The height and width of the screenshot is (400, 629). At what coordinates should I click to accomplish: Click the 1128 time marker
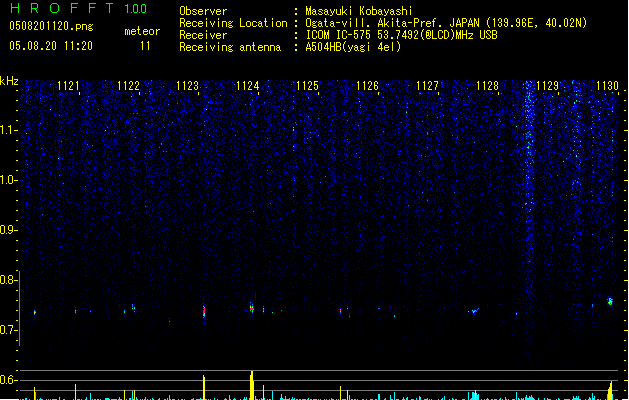tap(487, 86)
